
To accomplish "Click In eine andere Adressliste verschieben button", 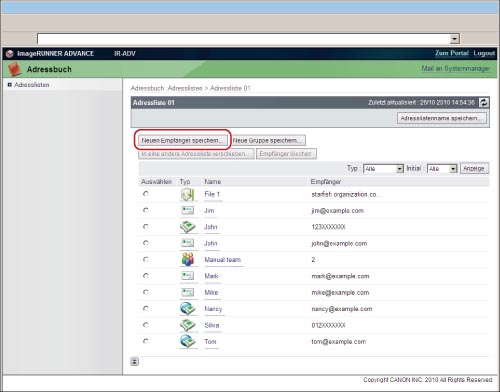I will coord(196,154).
